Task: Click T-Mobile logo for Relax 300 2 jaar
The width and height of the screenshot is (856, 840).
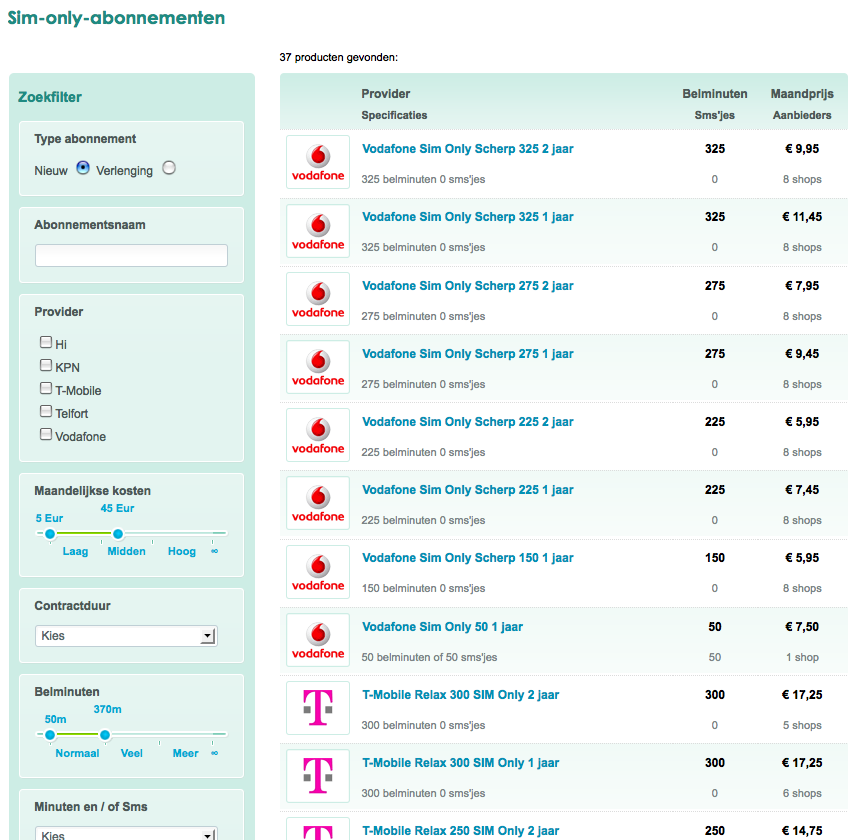Action: 318,708
